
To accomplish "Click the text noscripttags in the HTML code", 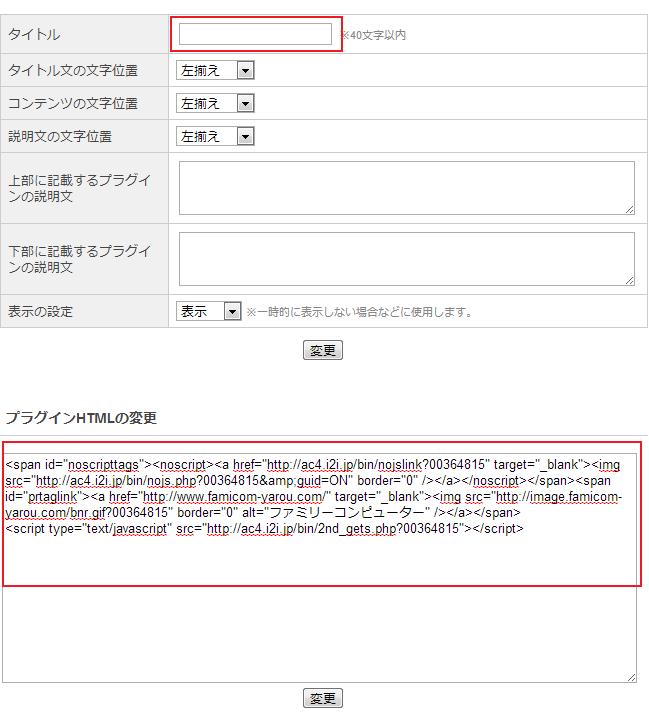I will [x=103, y=465].
